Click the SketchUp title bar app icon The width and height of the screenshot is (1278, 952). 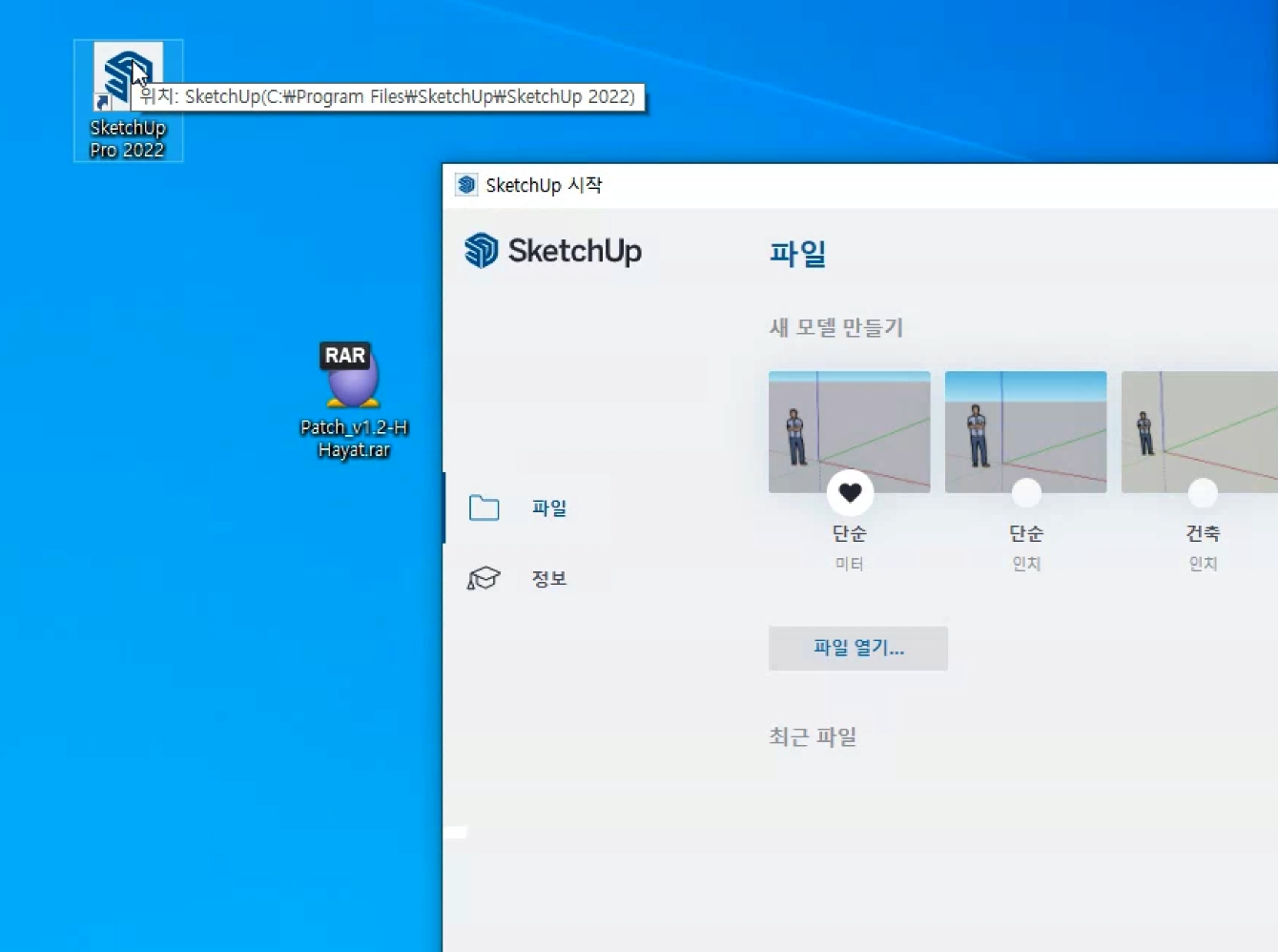pyautogui.click(x=465, y=185)
